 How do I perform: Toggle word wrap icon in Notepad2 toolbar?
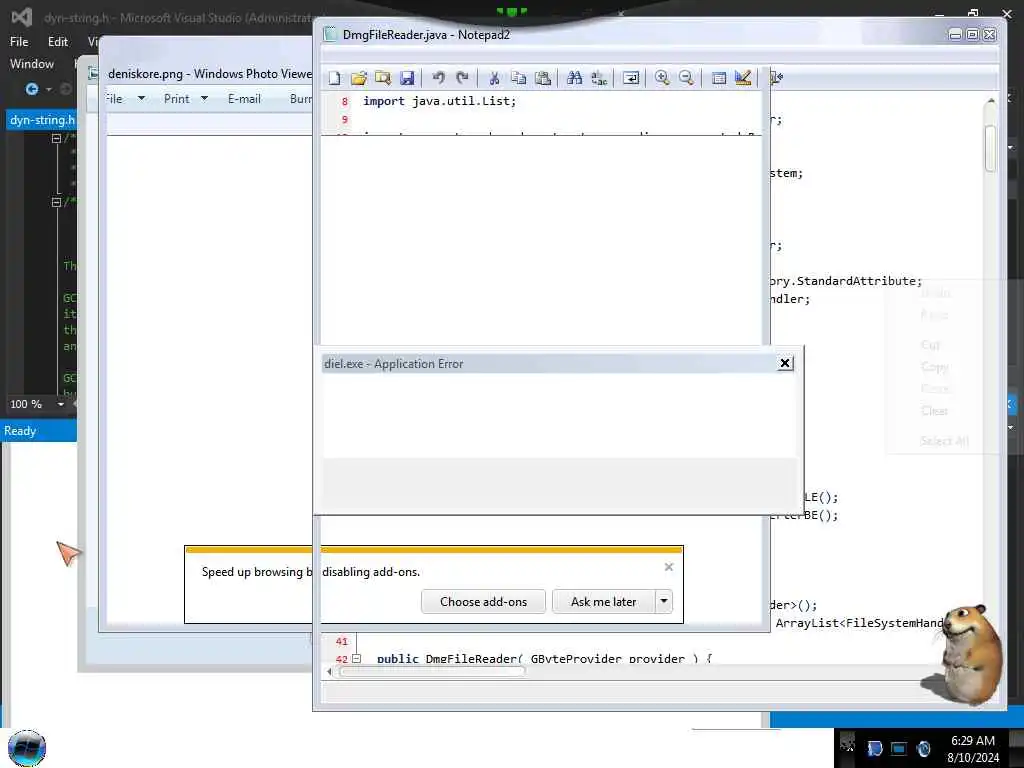click(x=631, y=78)
